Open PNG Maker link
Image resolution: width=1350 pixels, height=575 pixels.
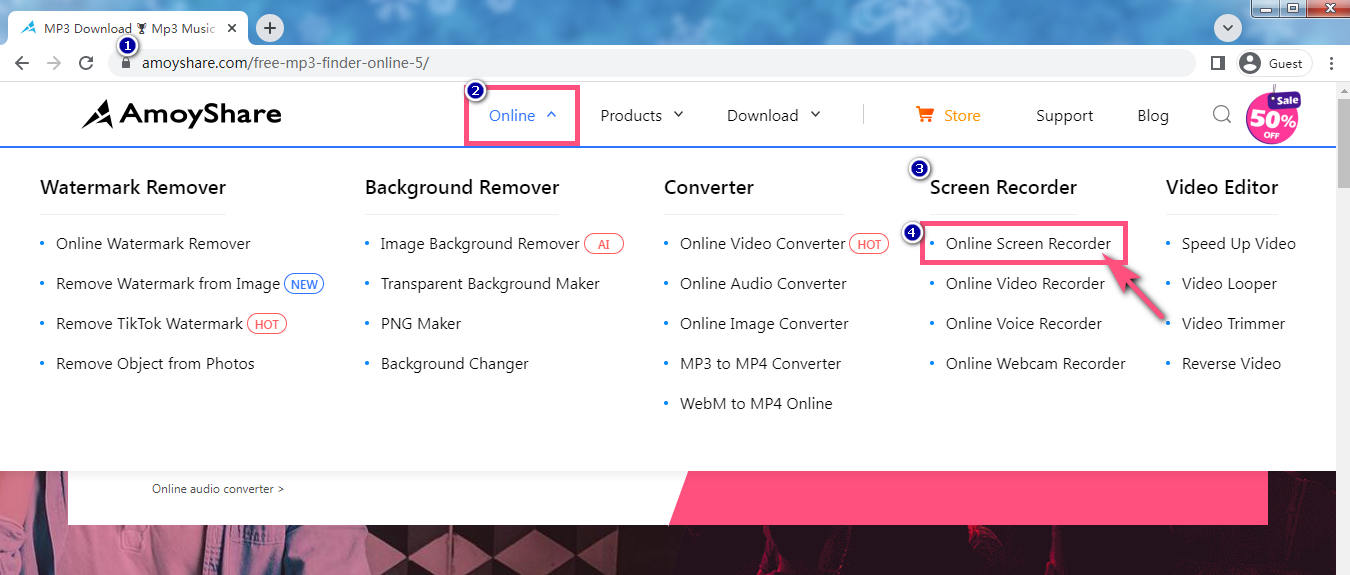click(x=421, y=323)
